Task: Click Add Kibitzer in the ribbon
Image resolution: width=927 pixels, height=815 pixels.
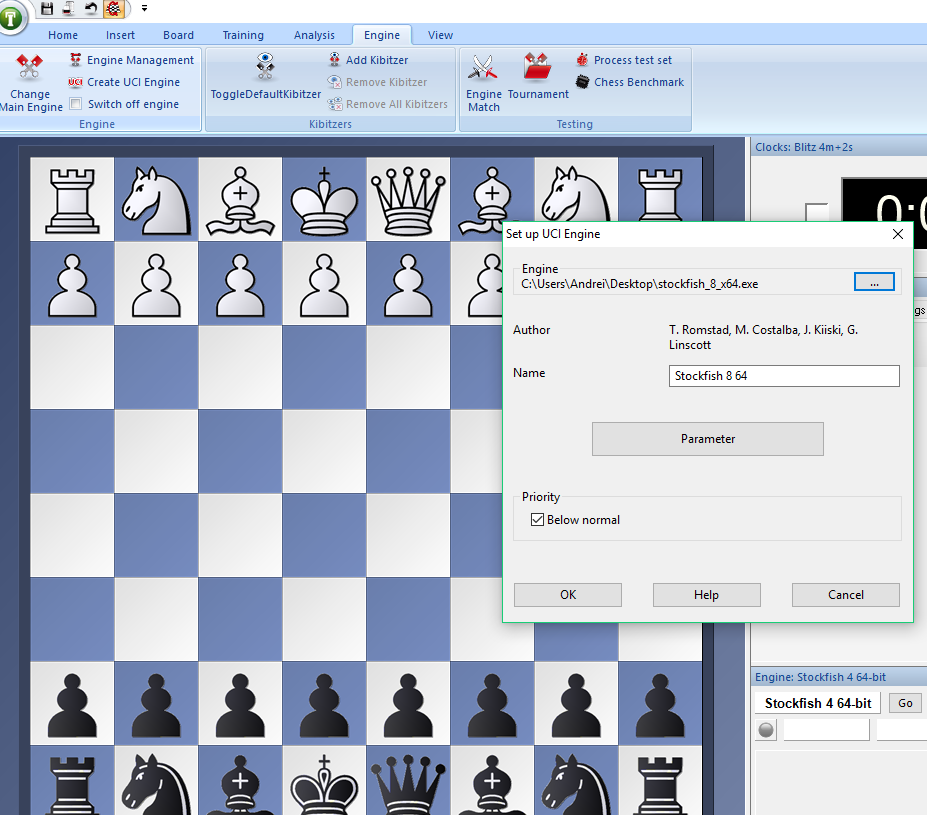Action: (376, 60)
